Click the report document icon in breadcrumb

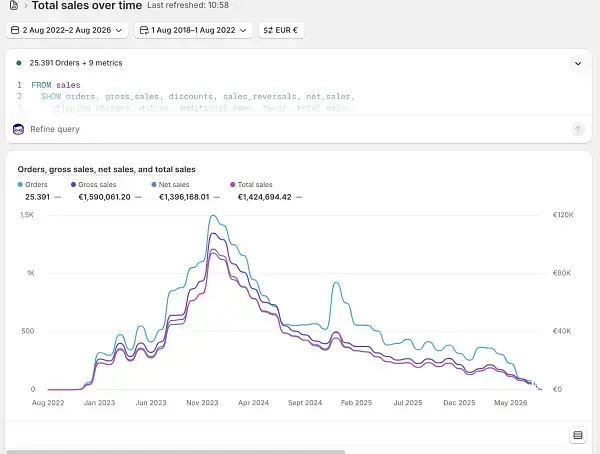coord(14,5)
